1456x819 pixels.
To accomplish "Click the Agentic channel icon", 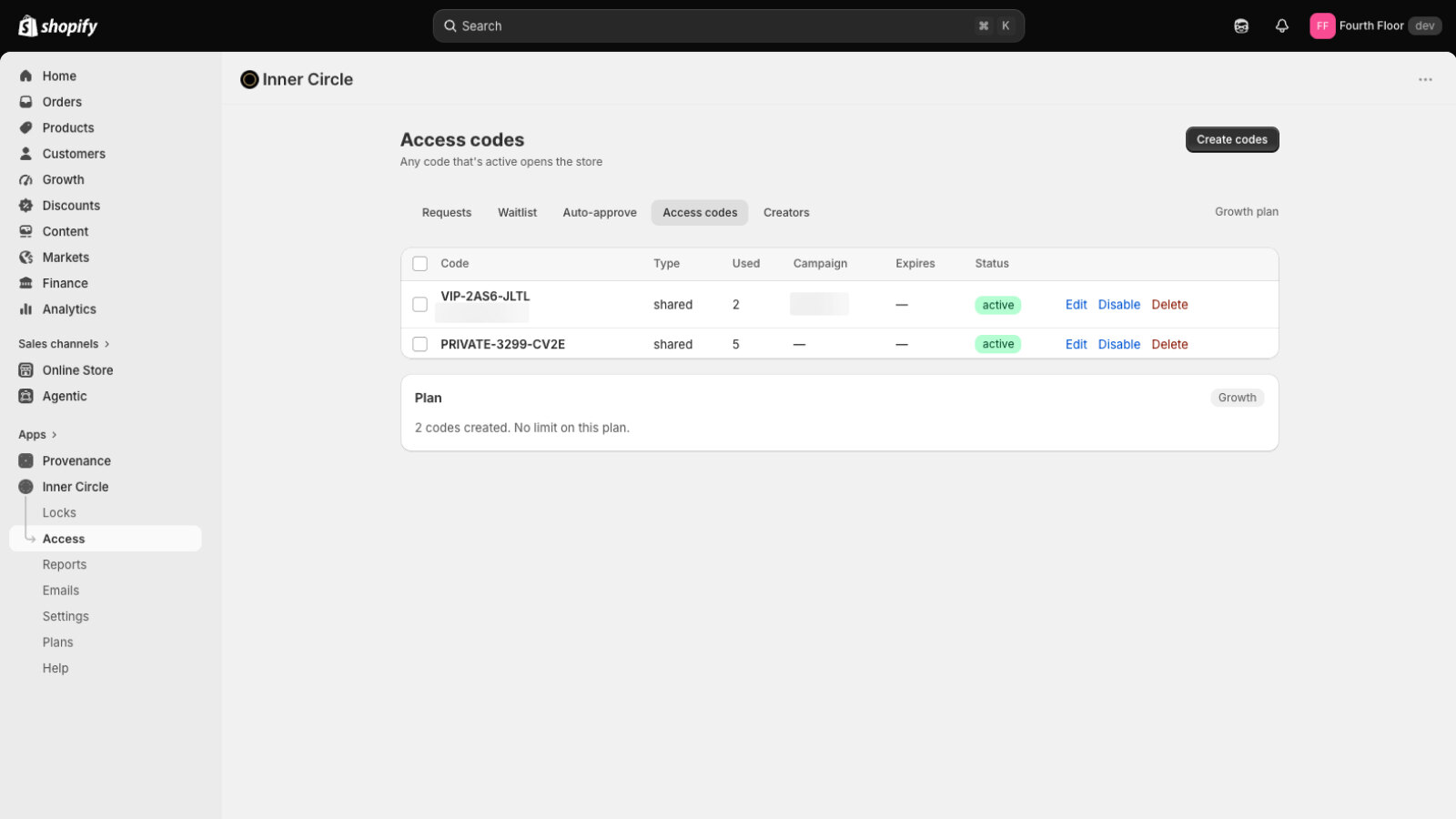I will [x=25, y=397].
